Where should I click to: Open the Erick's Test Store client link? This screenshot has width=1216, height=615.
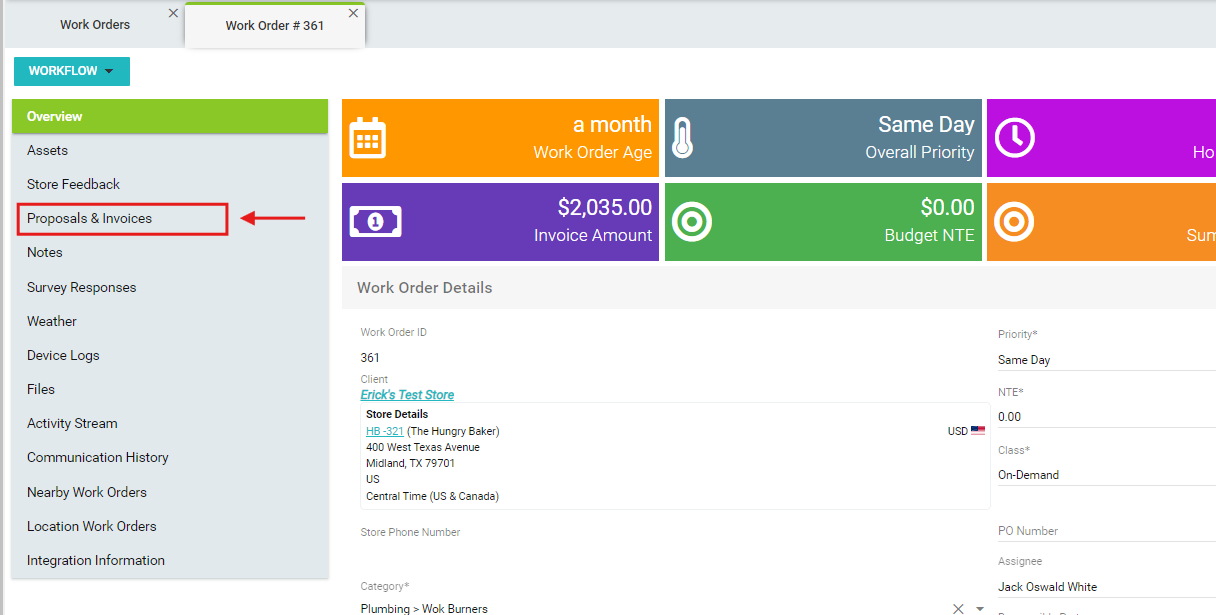pyautogui.click(x=407, y=395)
